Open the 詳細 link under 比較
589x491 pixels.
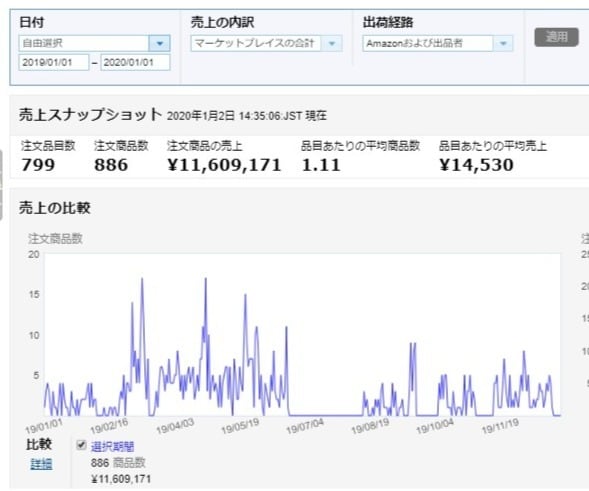41,464
